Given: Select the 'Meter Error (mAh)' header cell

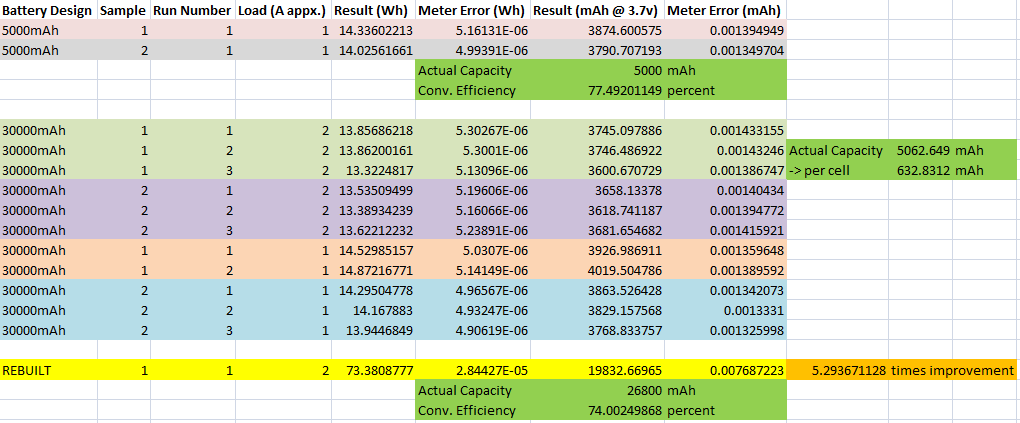Looking at the screenshot, I should pyautogui.click(x=725, y=10).
